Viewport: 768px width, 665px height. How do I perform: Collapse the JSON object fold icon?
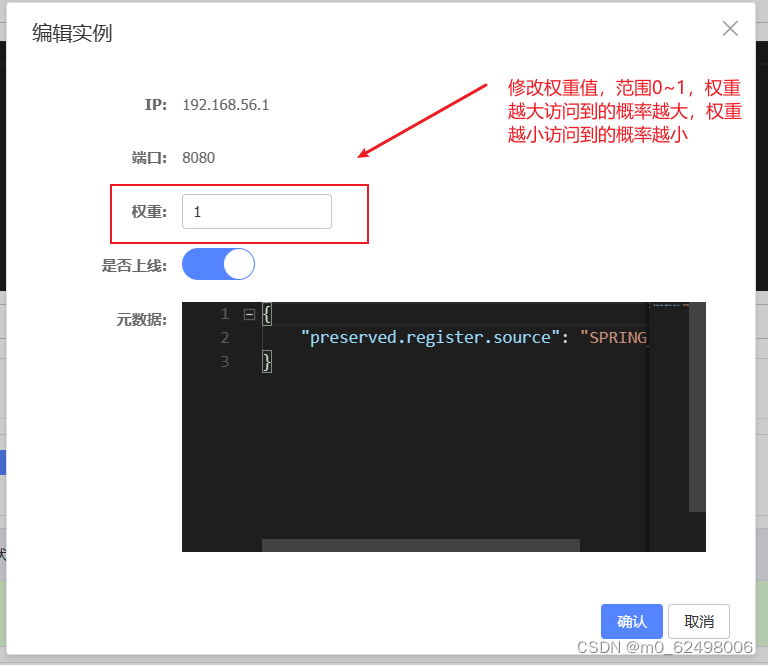[249, 314]
